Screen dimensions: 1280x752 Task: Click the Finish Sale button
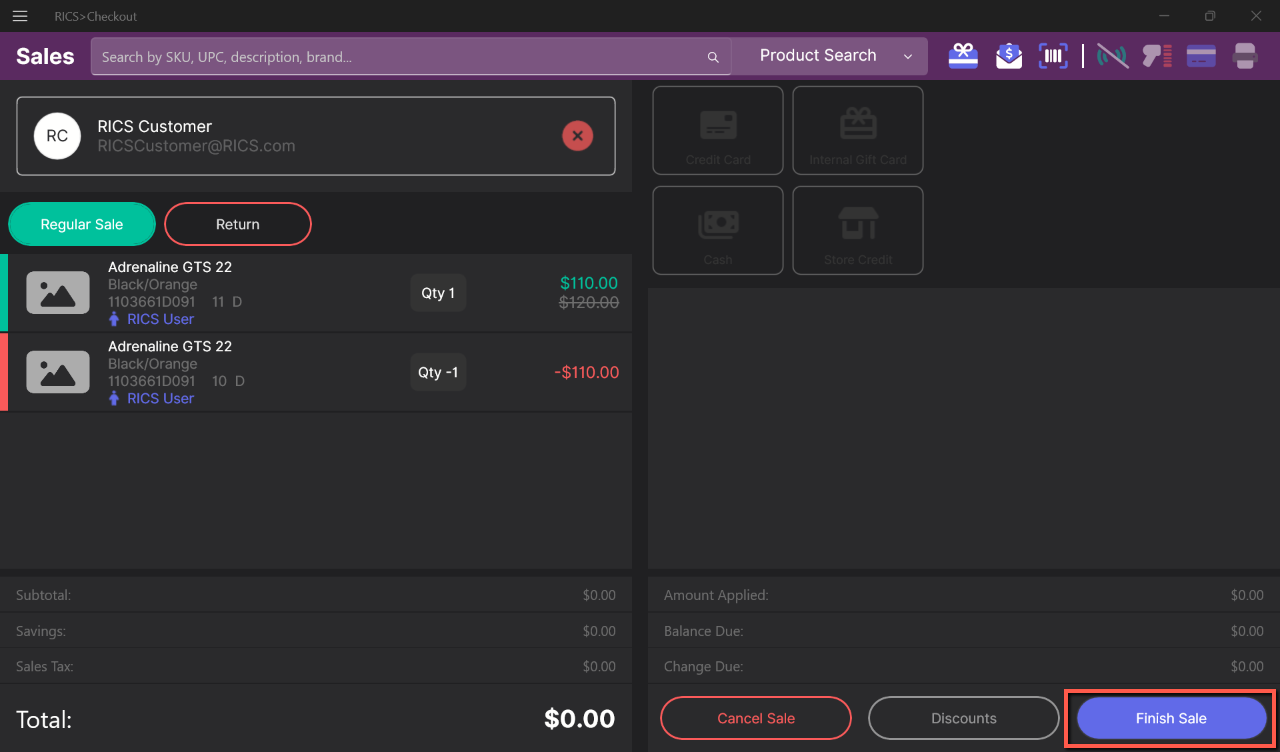click(1171, 718)
